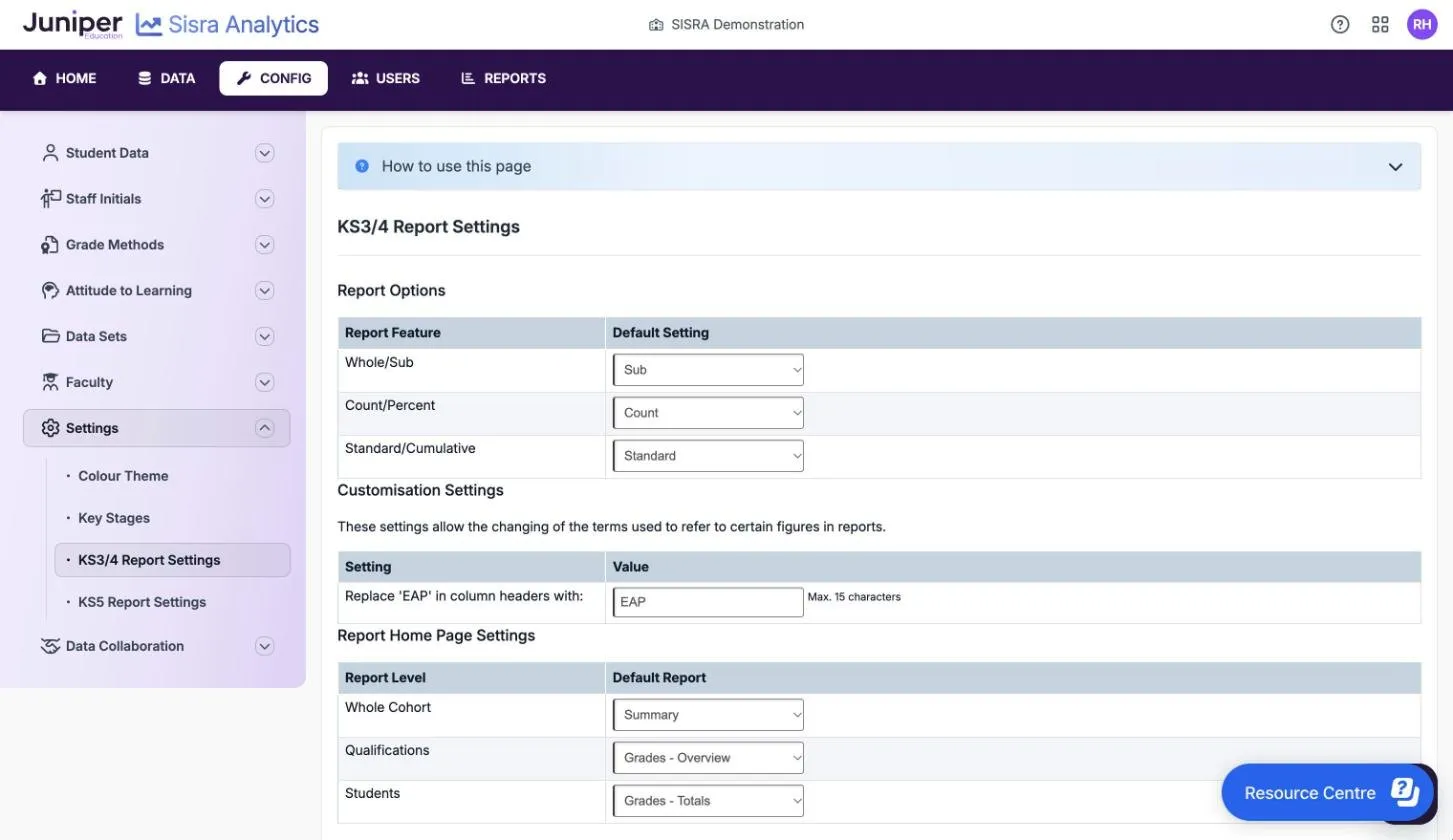This screenshot has width=1453, height=840.
Task: Switch to the DATA tab
Action: 166,78
